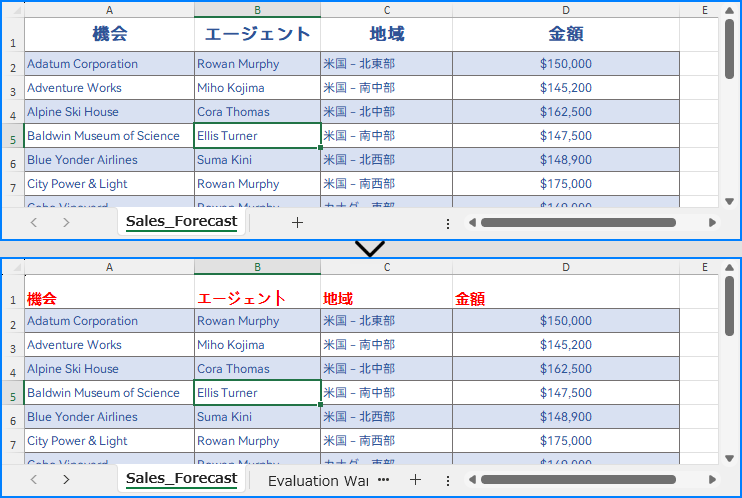Open sheet options dots in bottom spreadsheet
Screen dimensions: 742x498
click(x=448, y=481)
